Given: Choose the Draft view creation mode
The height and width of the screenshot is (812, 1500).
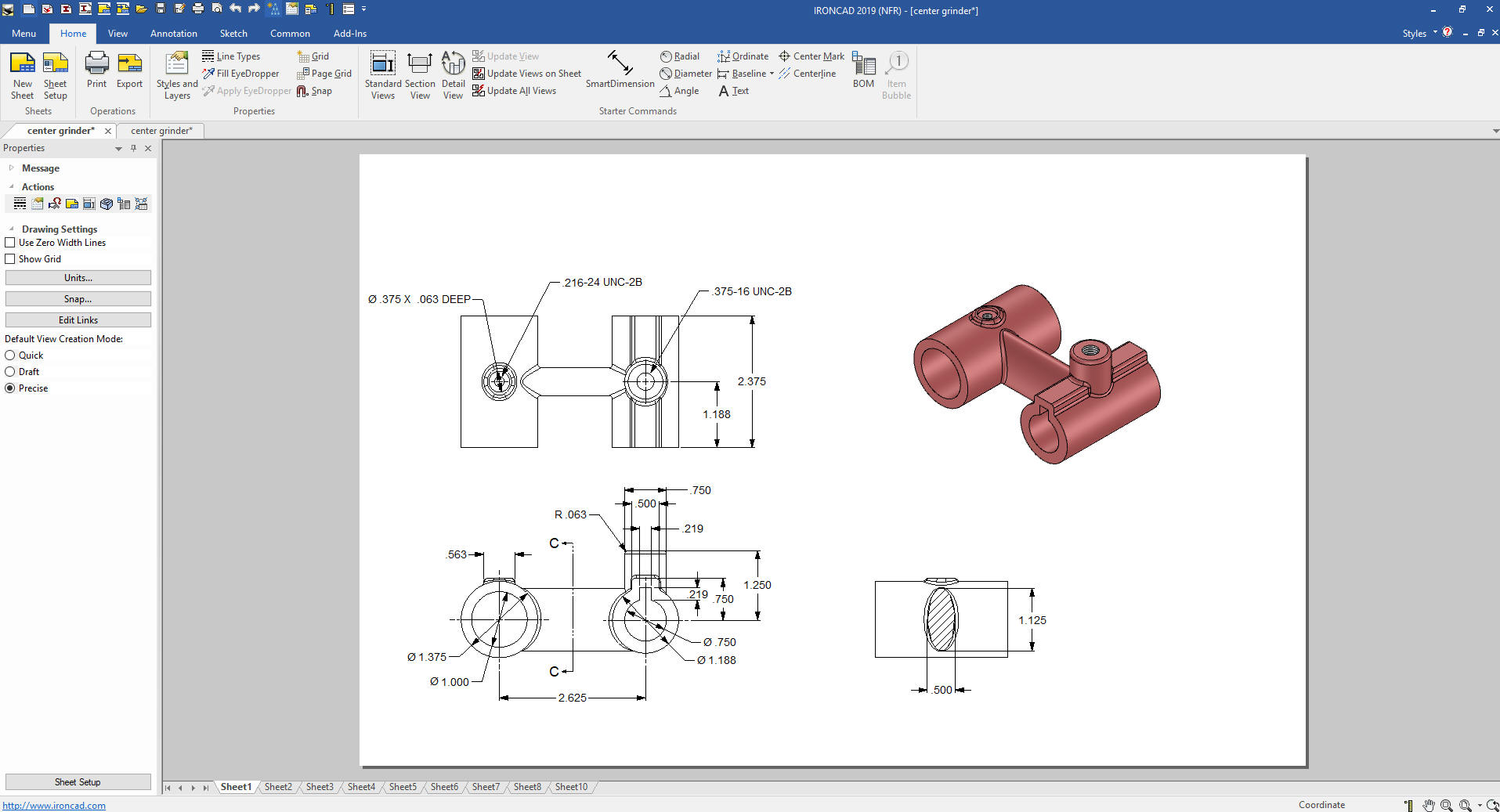Looking at the screenshot, I should (10, 372).
